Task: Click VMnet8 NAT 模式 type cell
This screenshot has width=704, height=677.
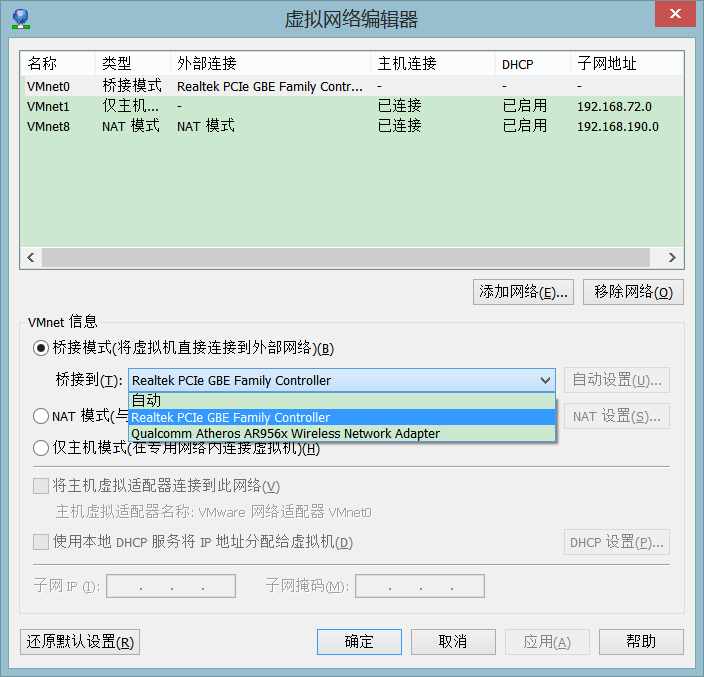Action: (131, 126)
